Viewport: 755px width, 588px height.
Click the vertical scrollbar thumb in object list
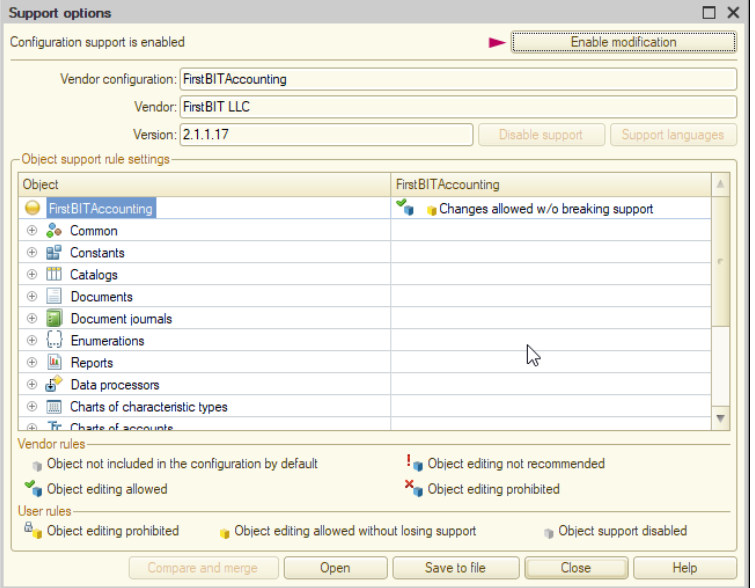click(720, 261)
